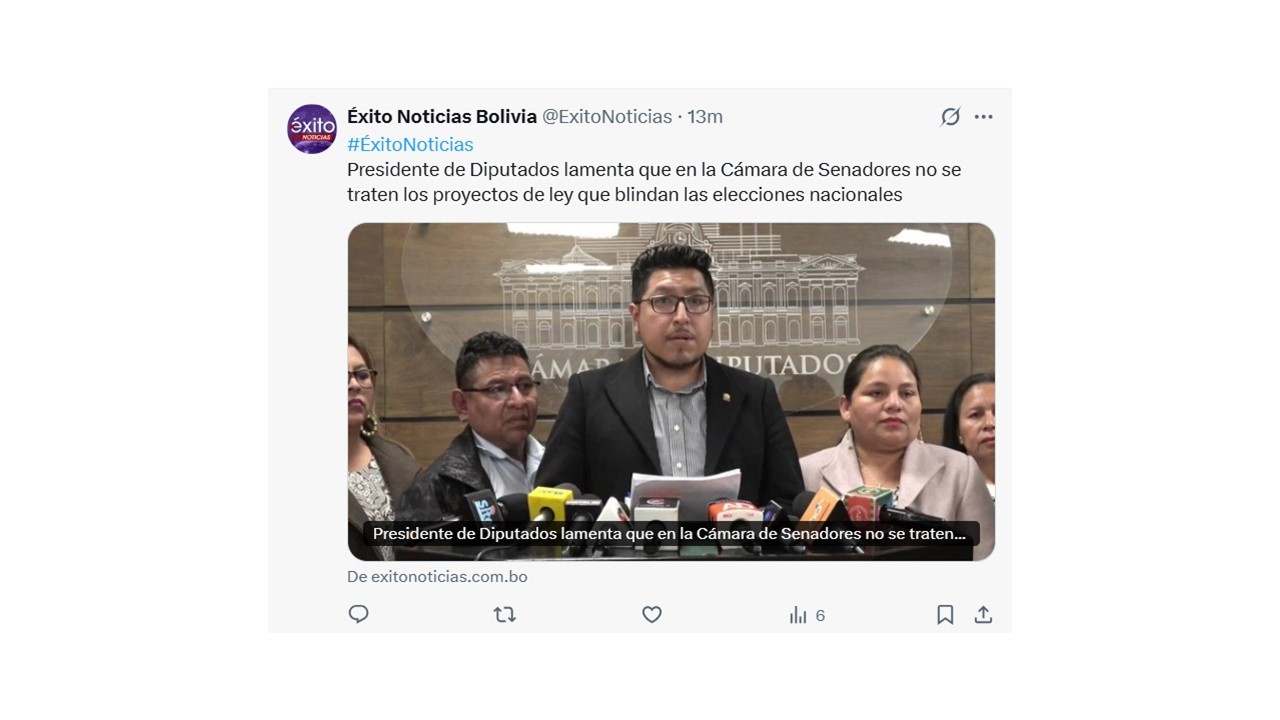
Task: Click the Cámara de Diputados emblem in the image
Action: [675, 312]
